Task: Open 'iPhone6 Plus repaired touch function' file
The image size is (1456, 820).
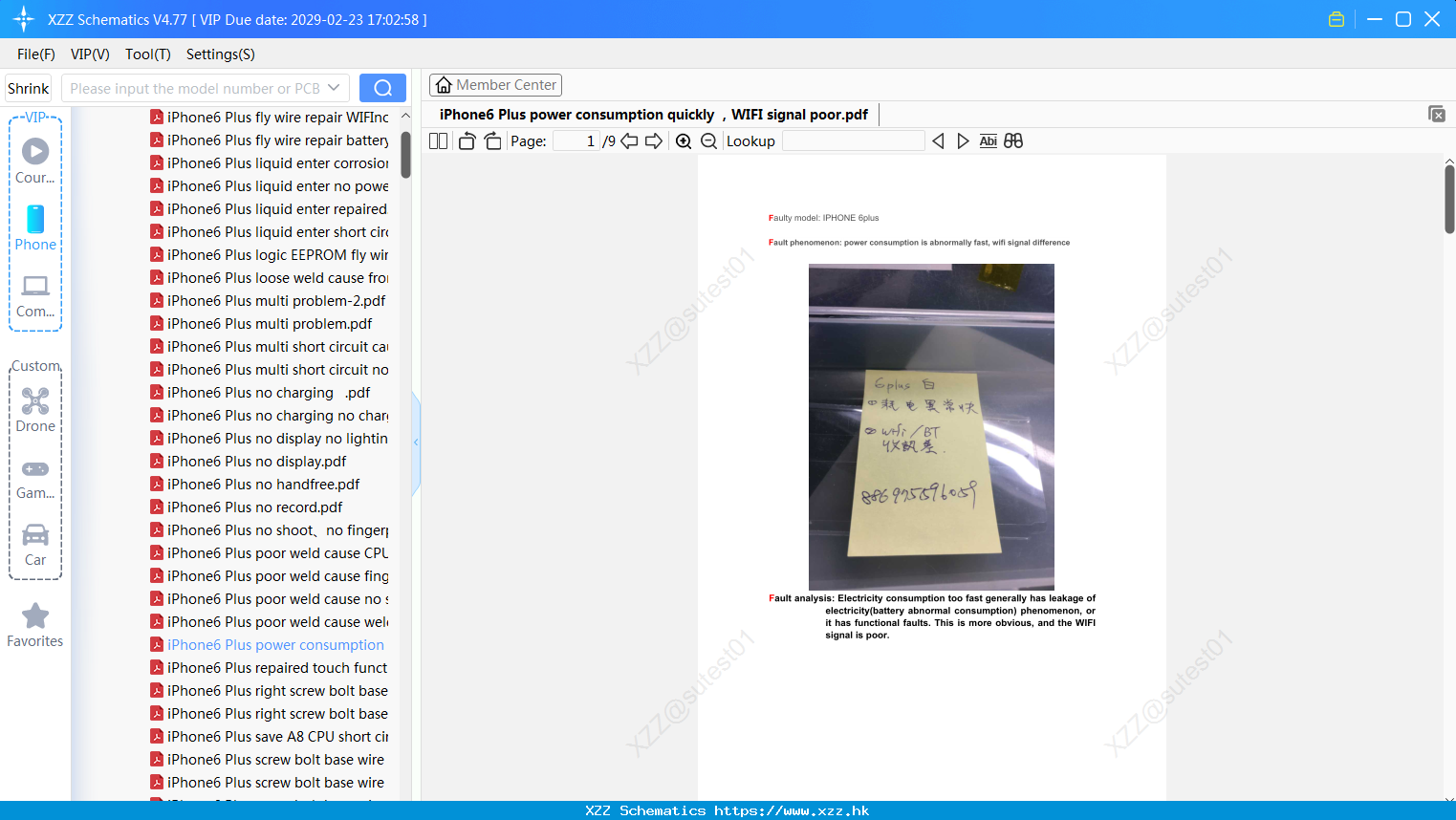Action: click(270, 668)
